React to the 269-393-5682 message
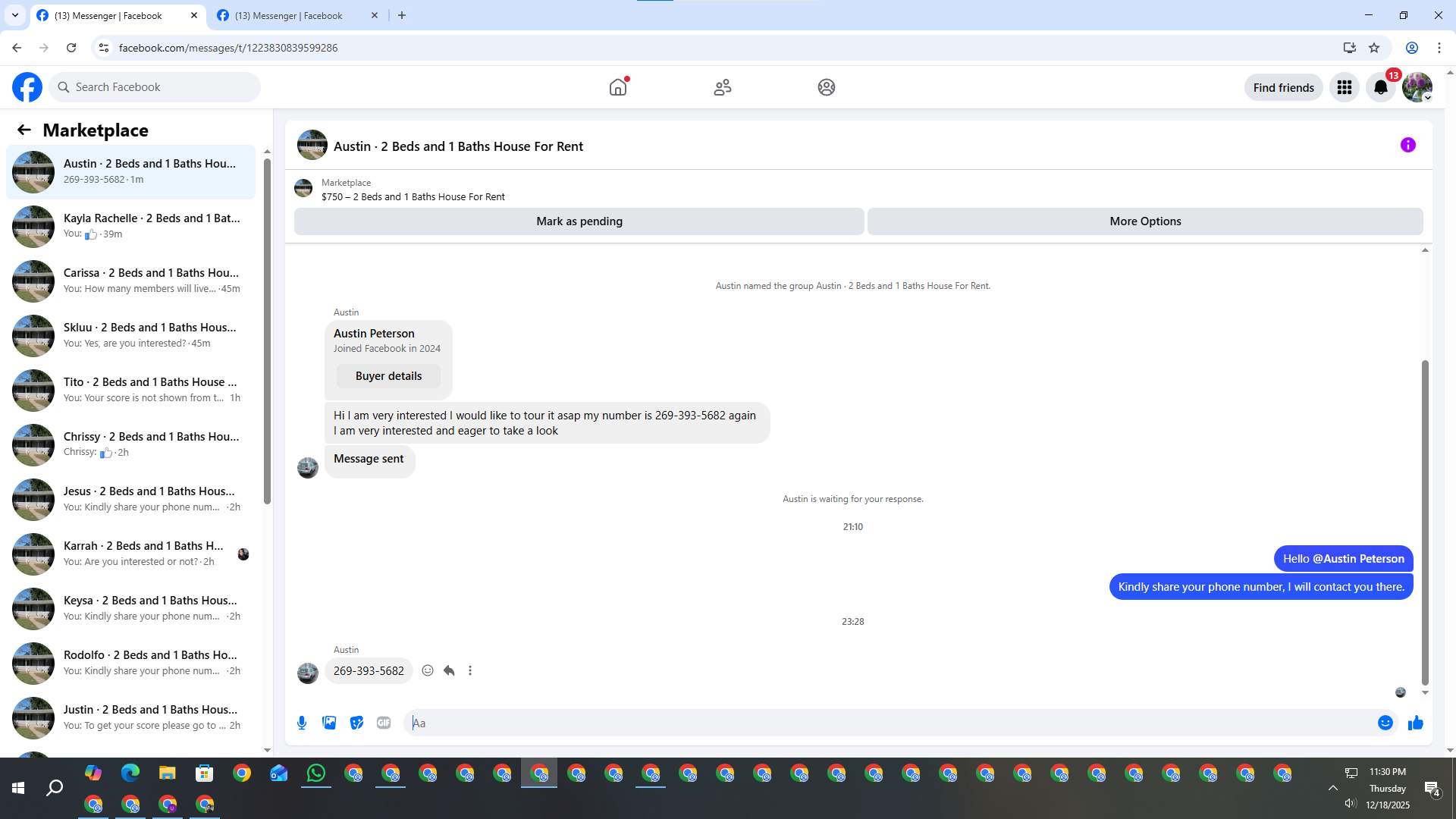 pos(428,670)
